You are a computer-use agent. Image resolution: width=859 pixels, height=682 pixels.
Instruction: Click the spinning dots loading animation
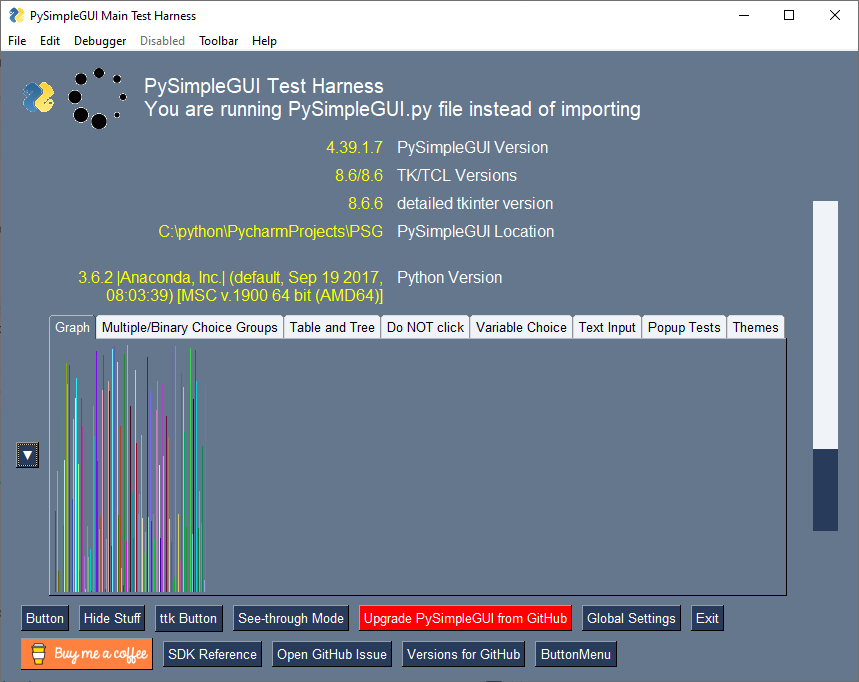click(x=97, y=97)
